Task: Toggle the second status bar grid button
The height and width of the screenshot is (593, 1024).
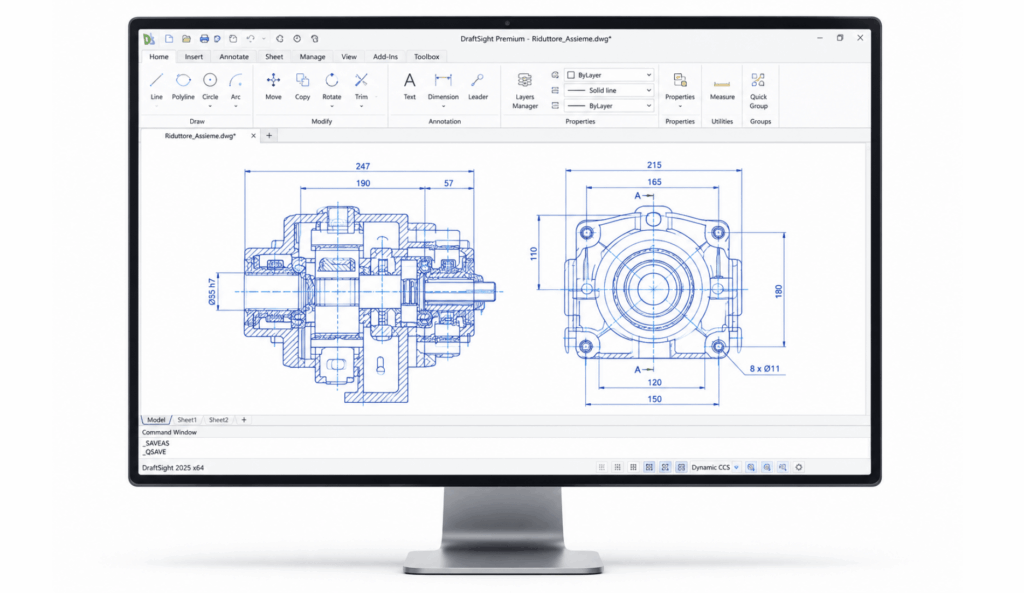Action: pyautogui.click(x=617, y=467)
